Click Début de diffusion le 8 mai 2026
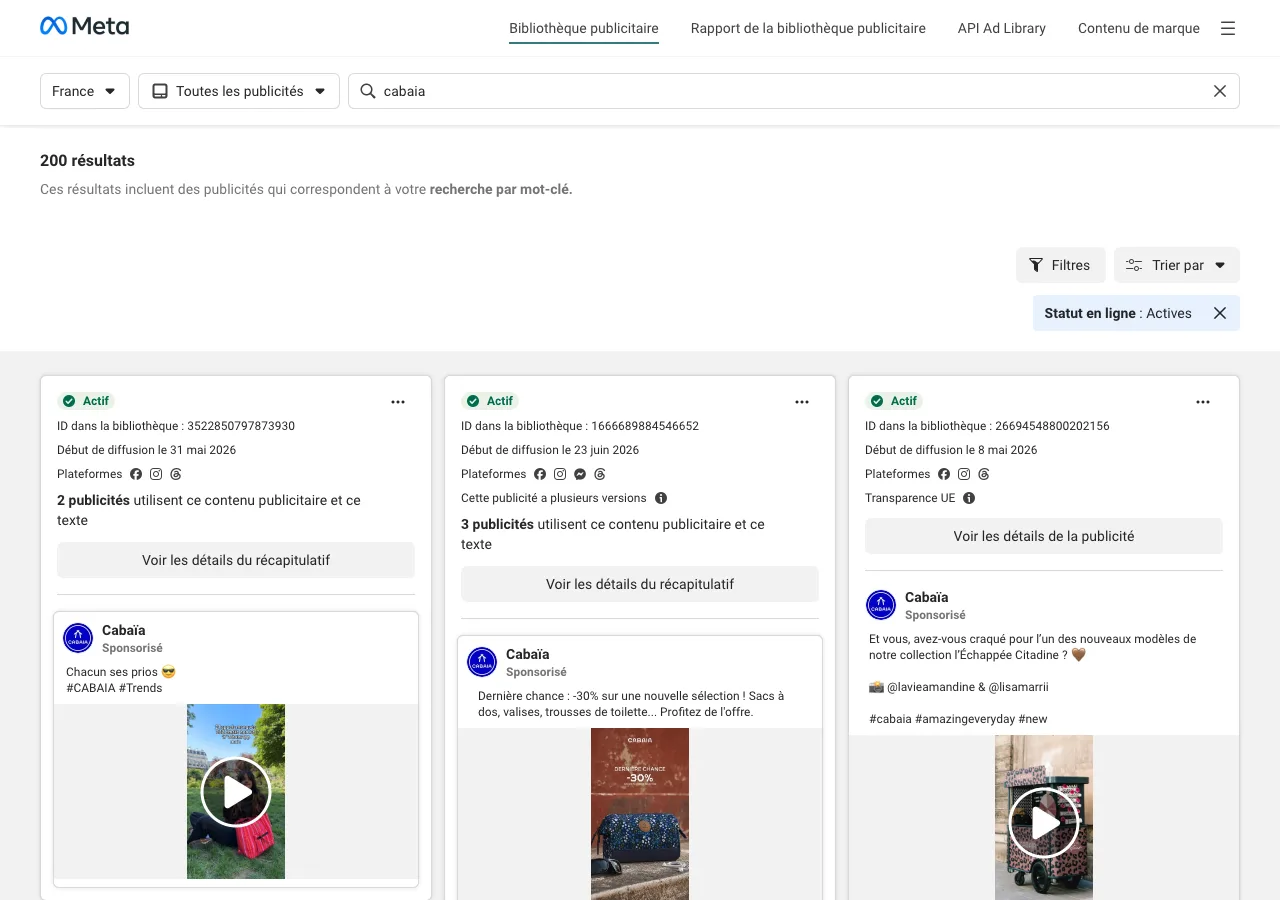 point(951,450)
